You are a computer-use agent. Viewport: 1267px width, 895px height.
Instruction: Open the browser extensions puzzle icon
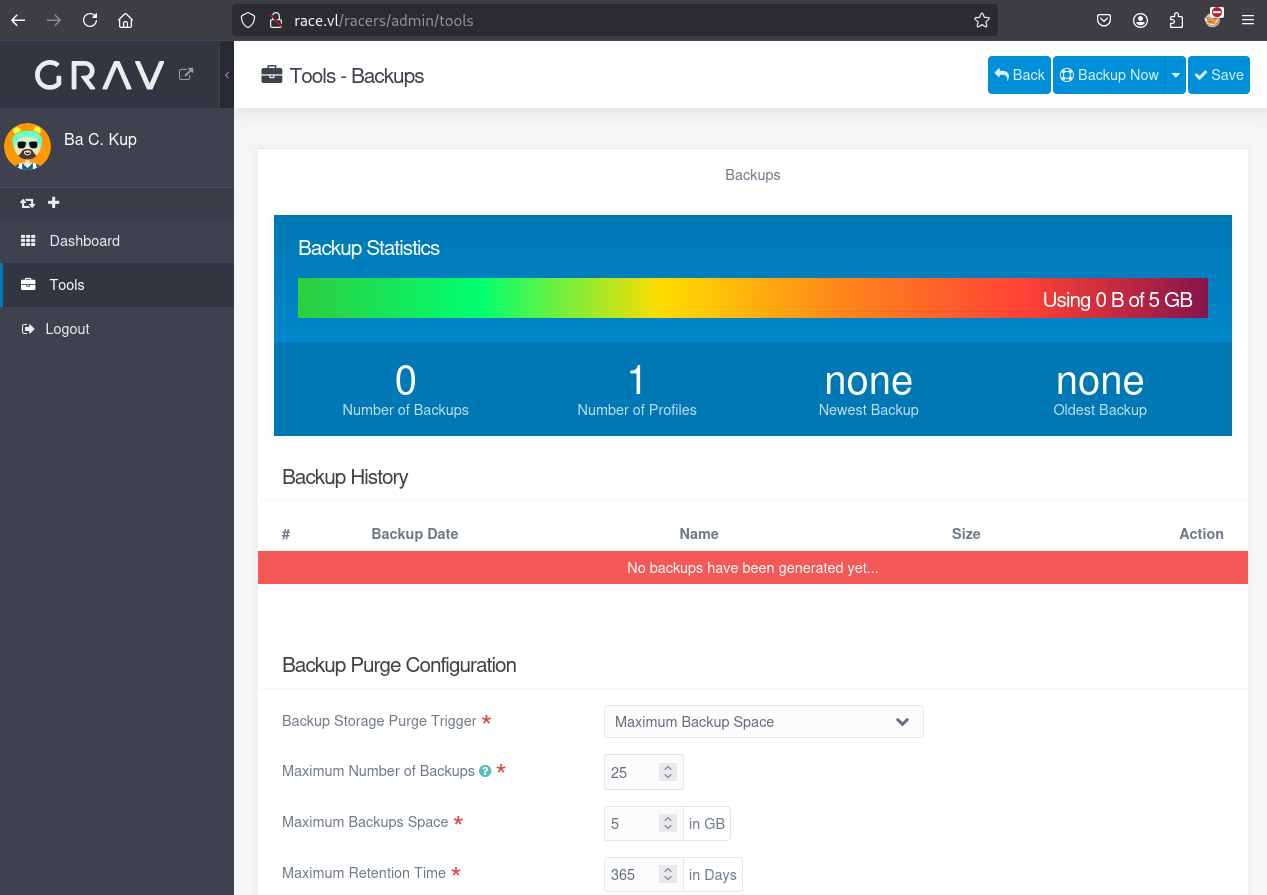pos(1176,20)
